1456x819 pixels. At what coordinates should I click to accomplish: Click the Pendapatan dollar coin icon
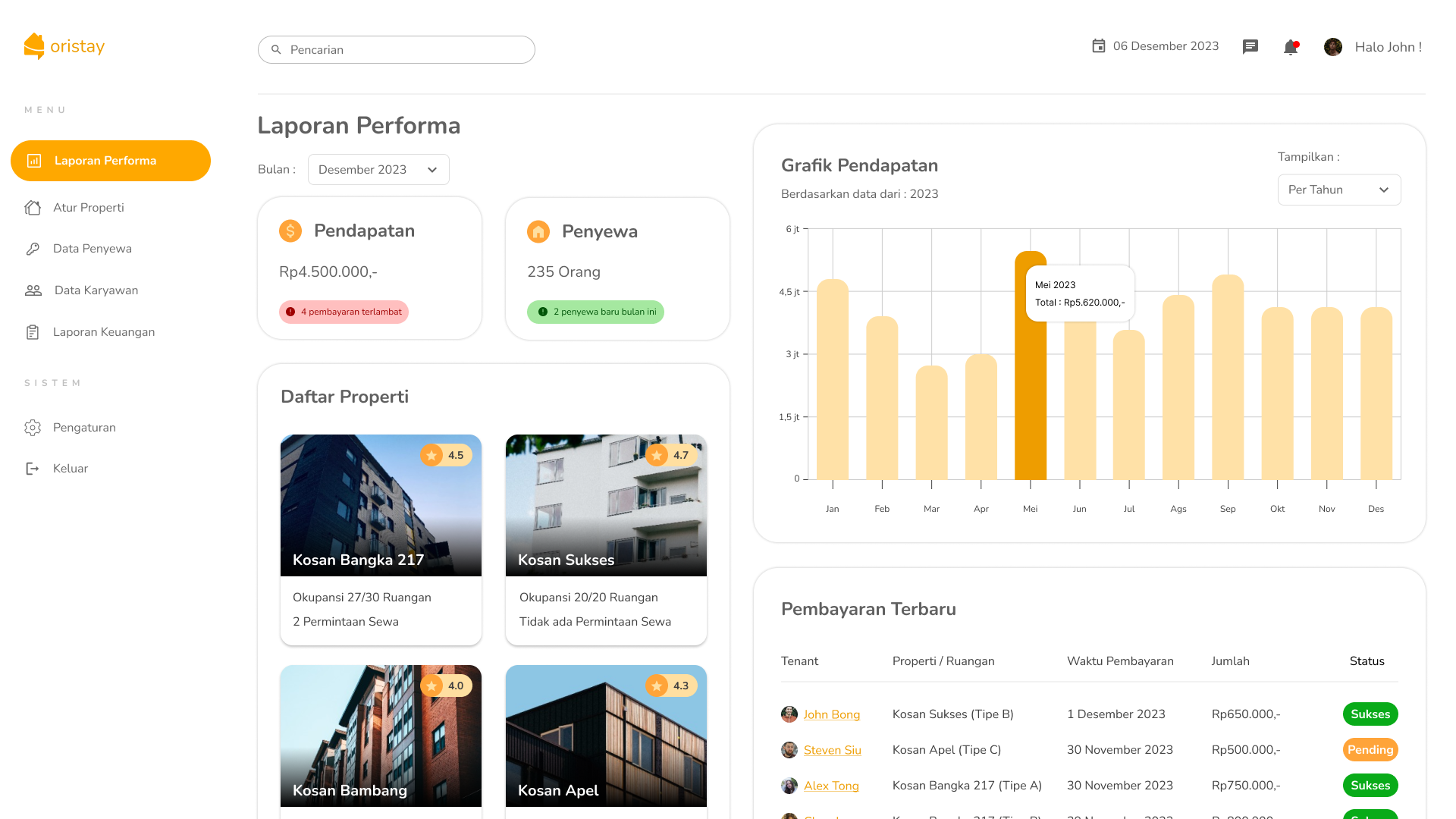click(290, 231)
